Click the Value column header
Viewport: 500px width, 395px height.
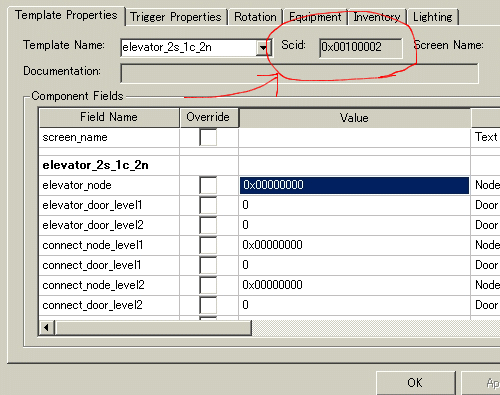355,118
